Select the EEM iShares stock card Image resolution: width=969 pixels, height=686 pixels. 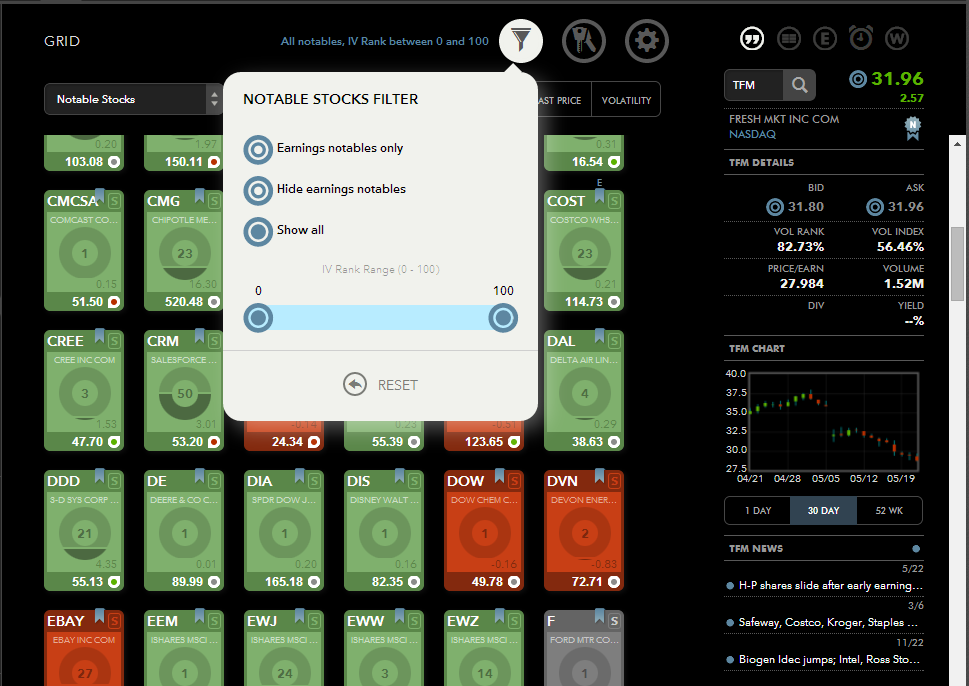click(184, 648)
